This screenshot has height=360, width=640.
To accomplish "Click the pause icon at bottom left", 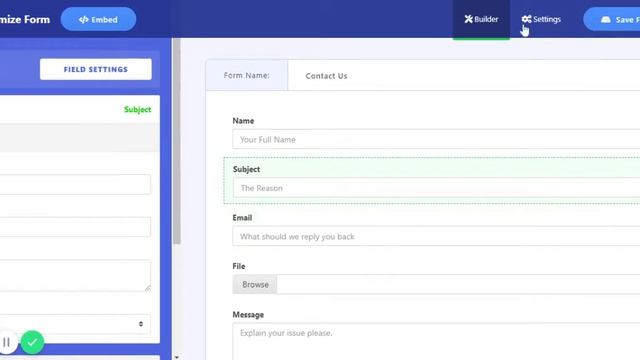I will (7, 342).
